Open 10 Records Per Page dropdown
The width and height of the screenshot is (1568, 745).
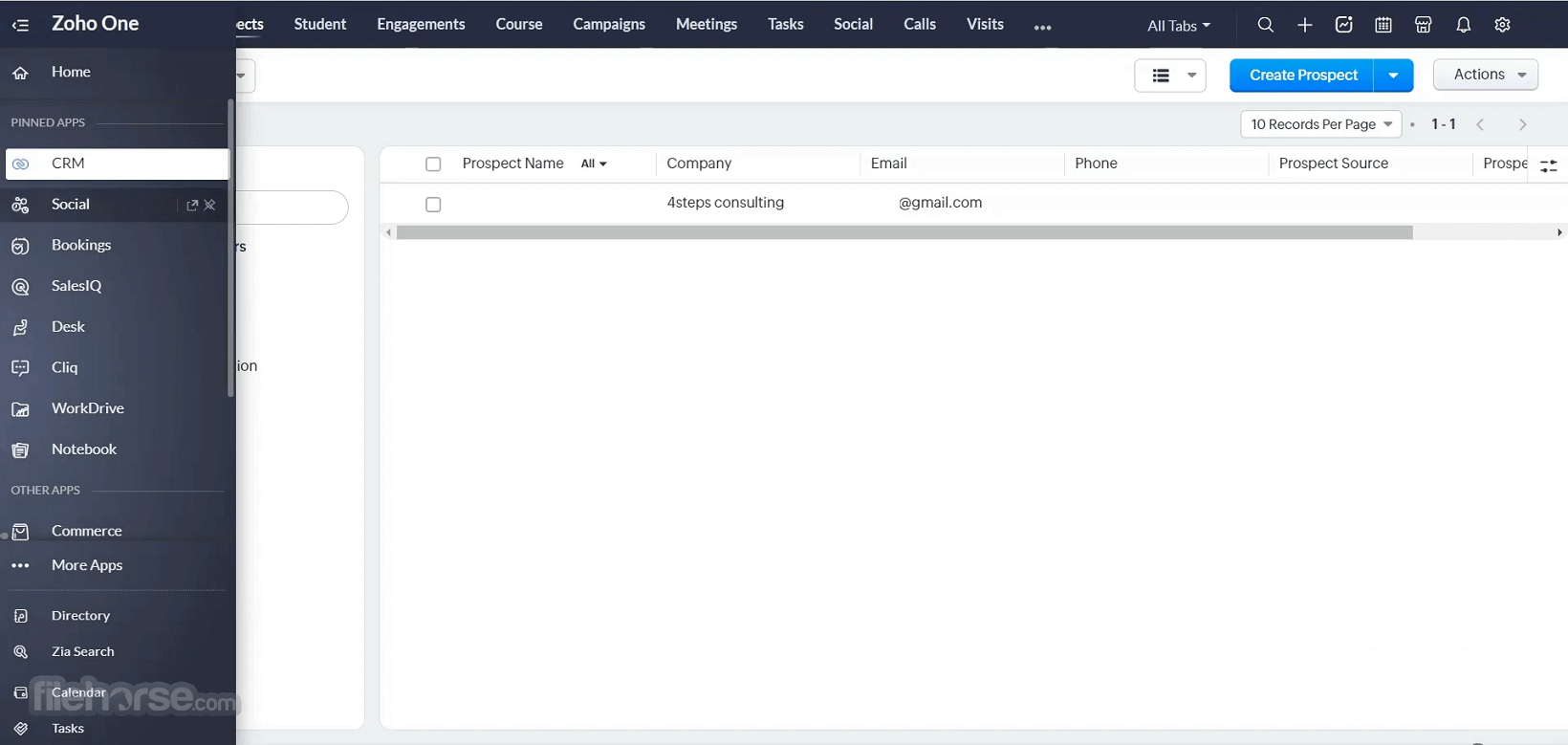(x=1321, y=124)
